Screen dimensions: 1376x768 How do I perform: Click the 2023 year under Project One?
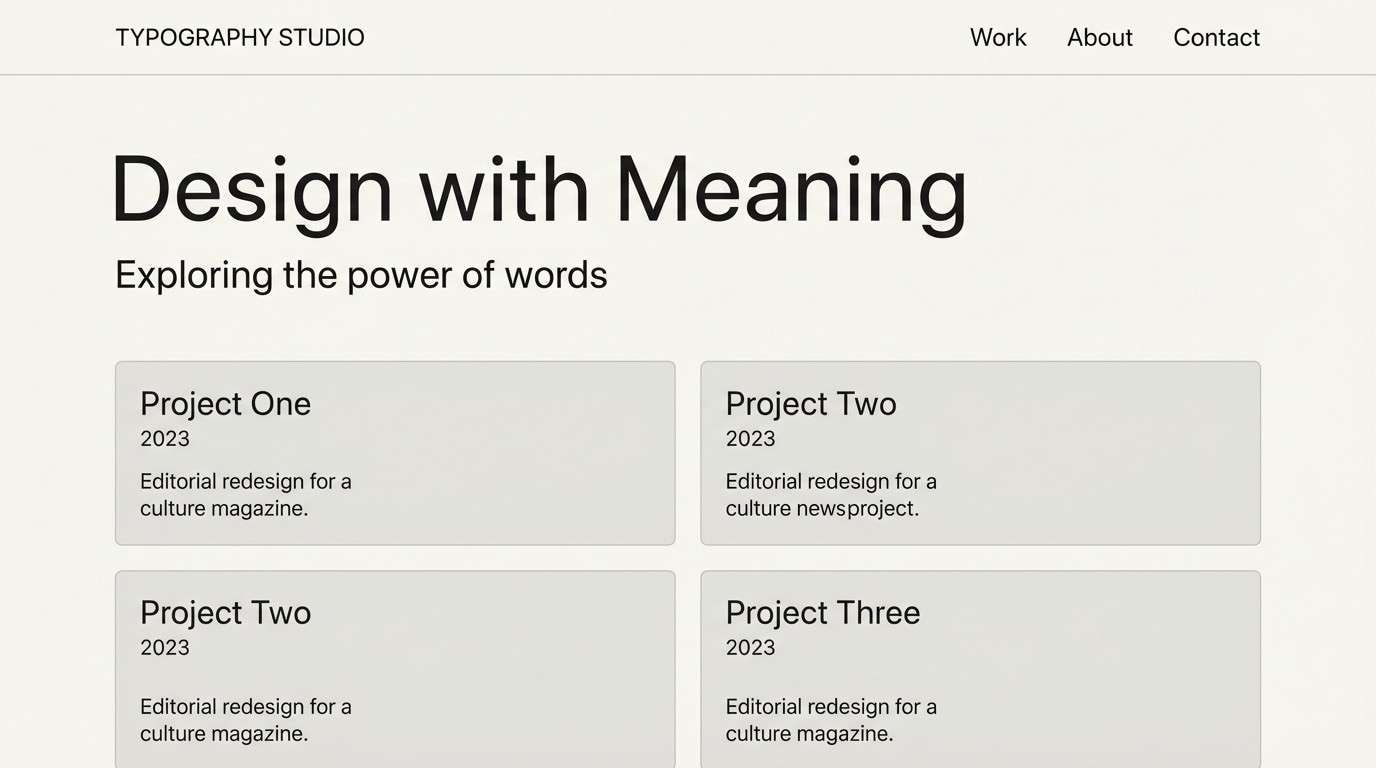(165, 439)
